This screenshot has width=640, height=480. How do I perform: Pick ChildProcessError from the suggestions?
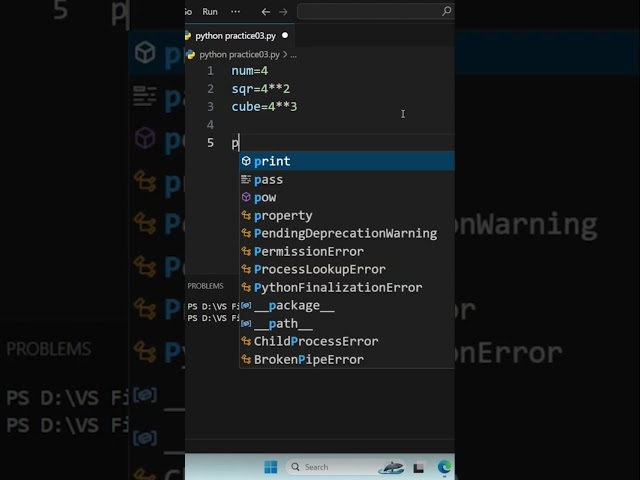click(347, 341)
